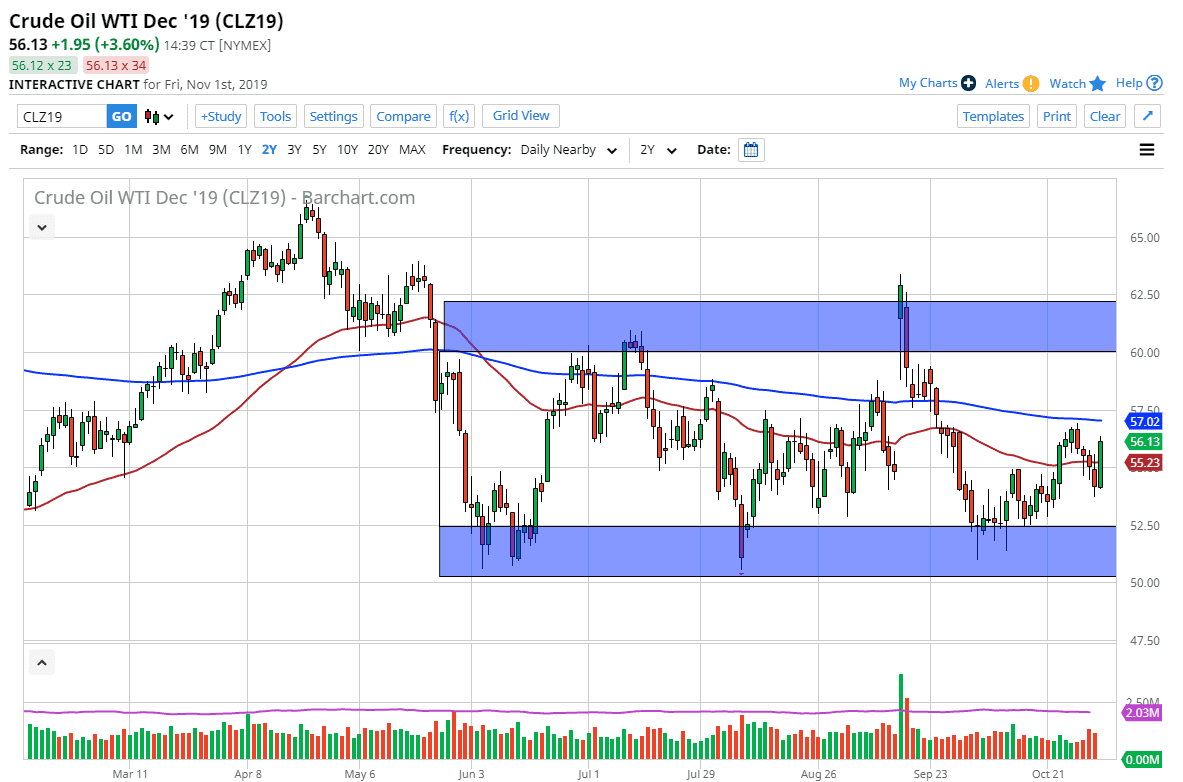Open the Templates dialog
The width and height of the screenshot is (1183, 782).
[x=993, y=116]
